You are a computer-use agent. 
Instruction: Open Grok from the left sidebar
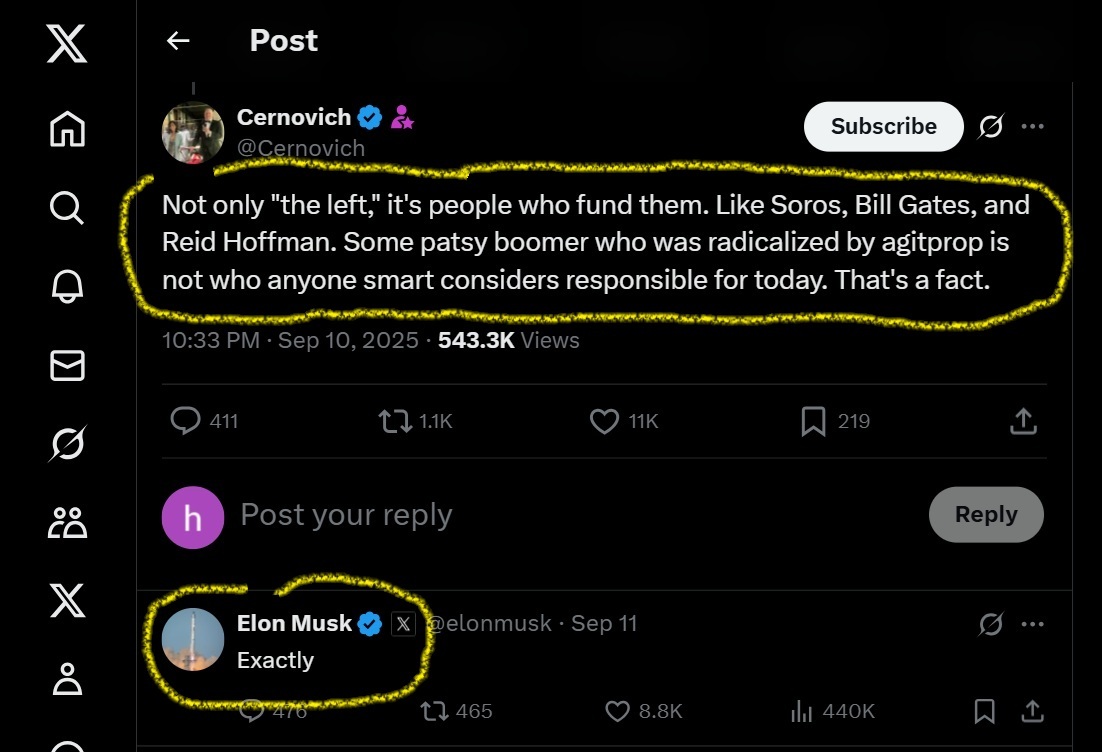(x=67, y=444)
